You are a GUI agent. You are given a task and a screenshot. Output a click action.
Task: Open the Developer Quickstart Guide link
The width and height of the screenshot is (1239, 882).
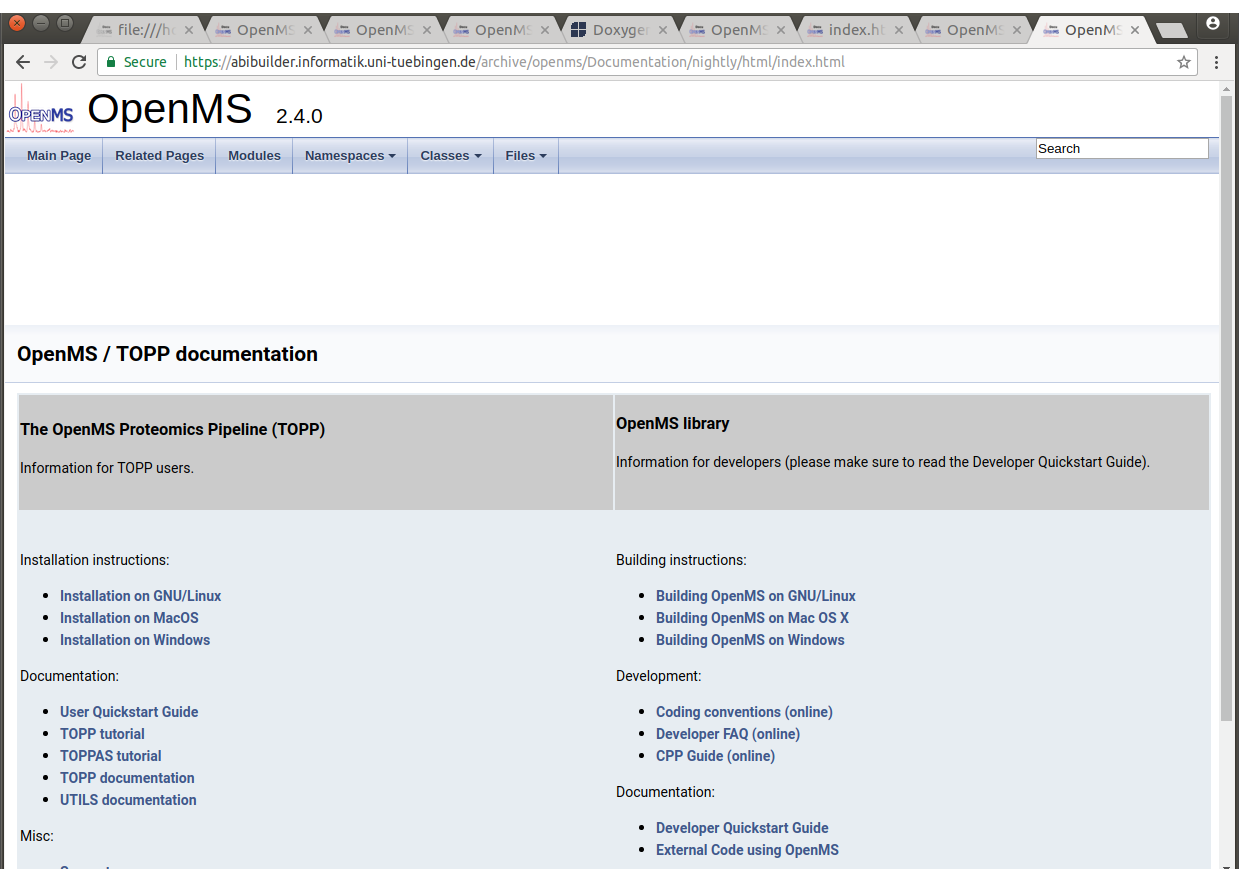click(x=742, y=828)
